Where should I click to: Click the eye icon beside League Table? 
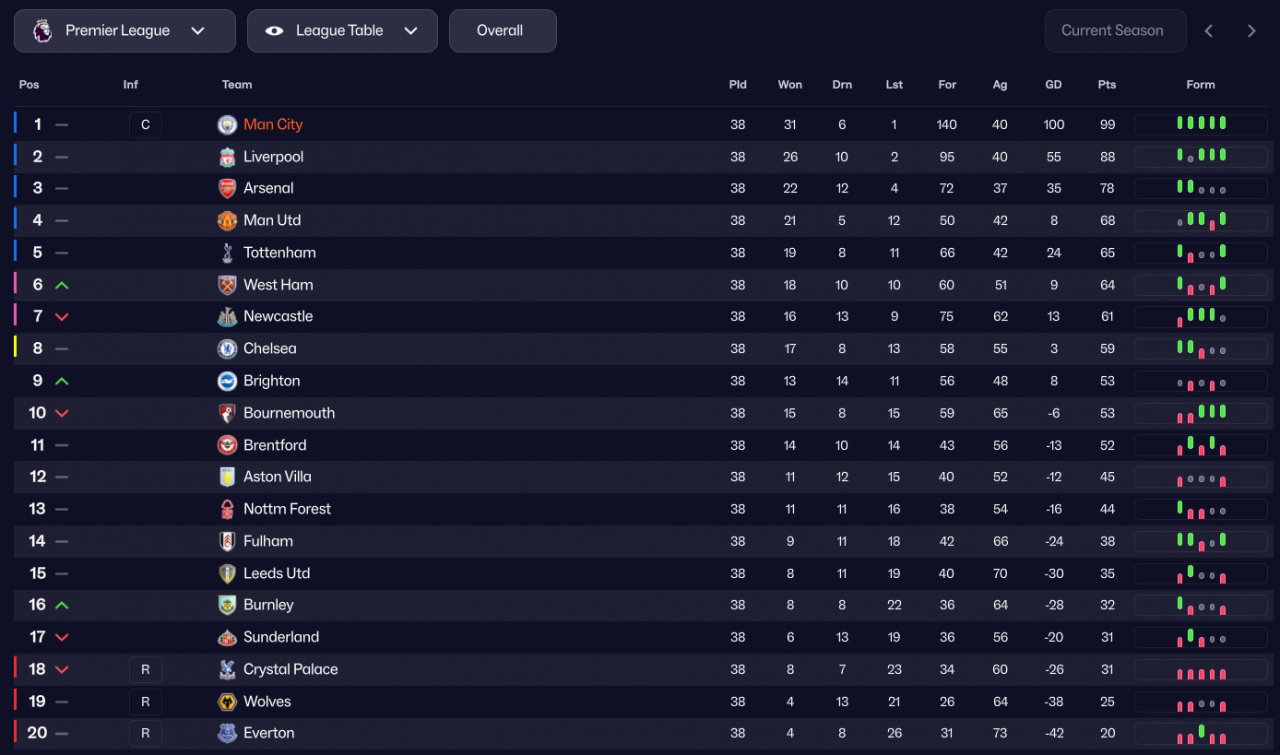274,31
